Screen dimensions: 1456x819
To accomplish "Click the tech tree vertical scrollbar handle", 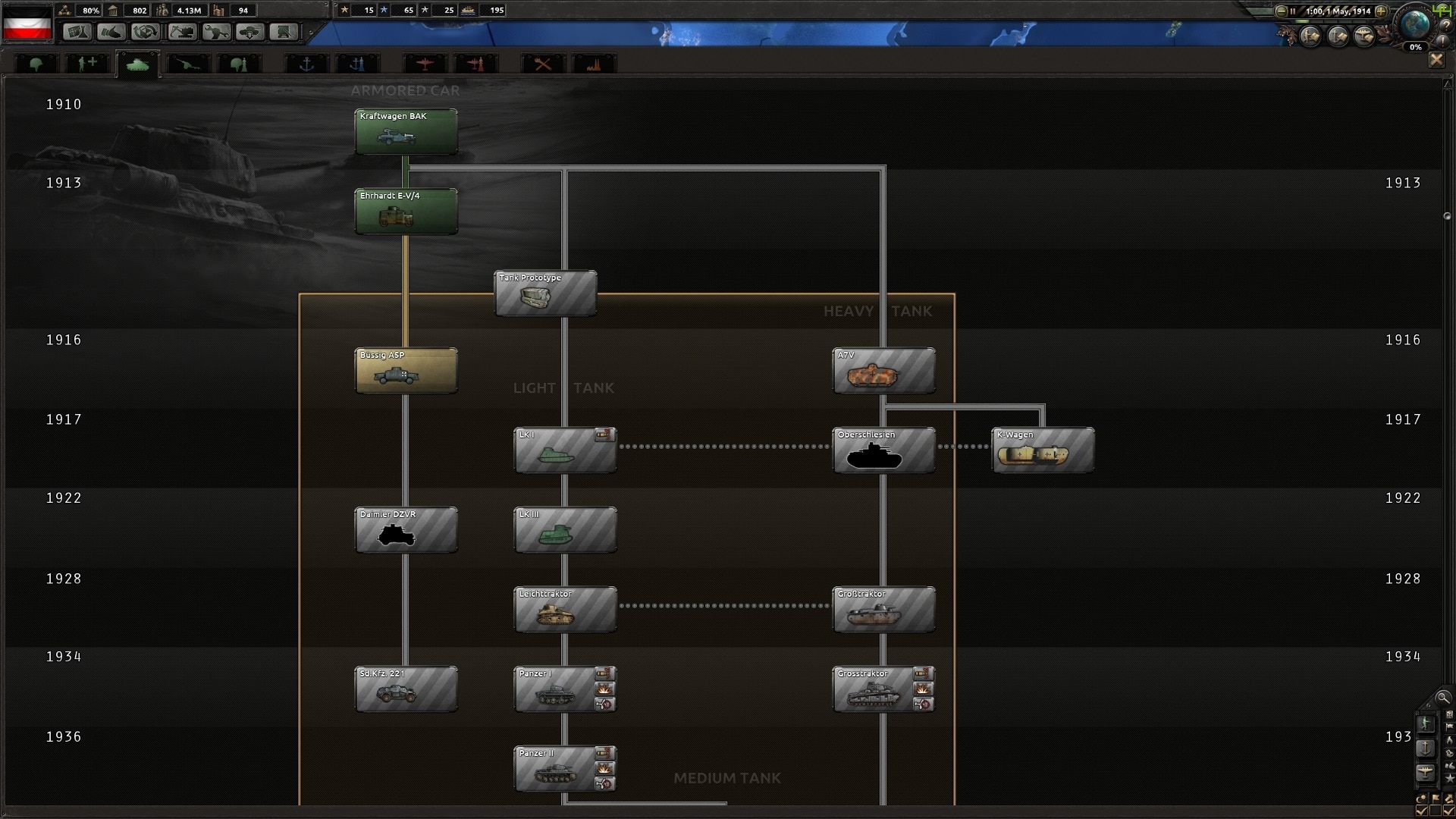I will [1447, 216].
